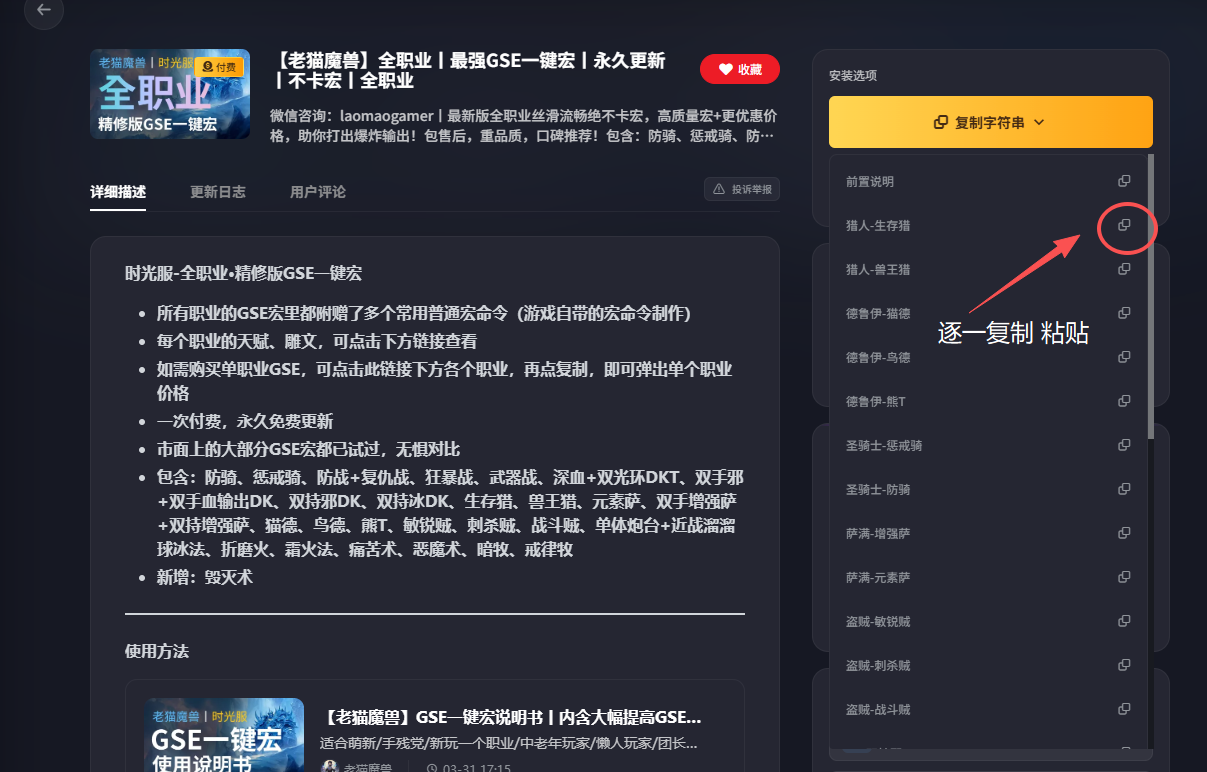Select the 圣骑士-惩戒骑 list entry
Viewport: 1207px width, 772px height.
pyautogui.click(x=988, y=445)
